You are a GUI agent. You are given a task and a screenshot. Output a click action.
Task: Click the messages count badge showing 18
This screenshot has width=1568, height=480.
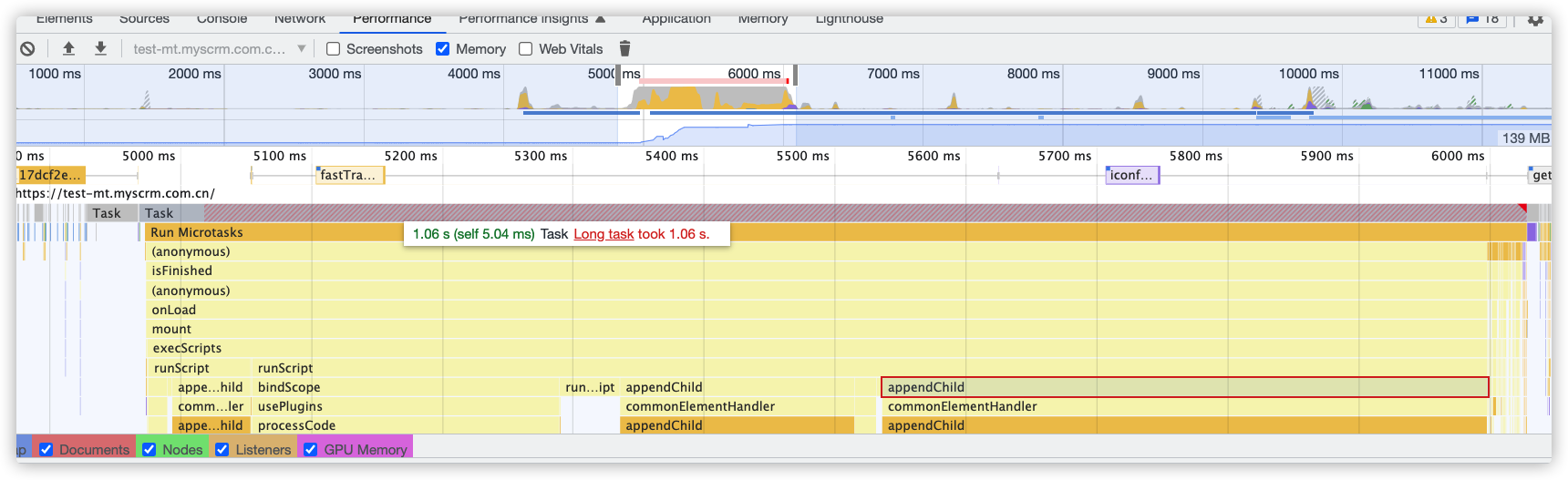1482,21
